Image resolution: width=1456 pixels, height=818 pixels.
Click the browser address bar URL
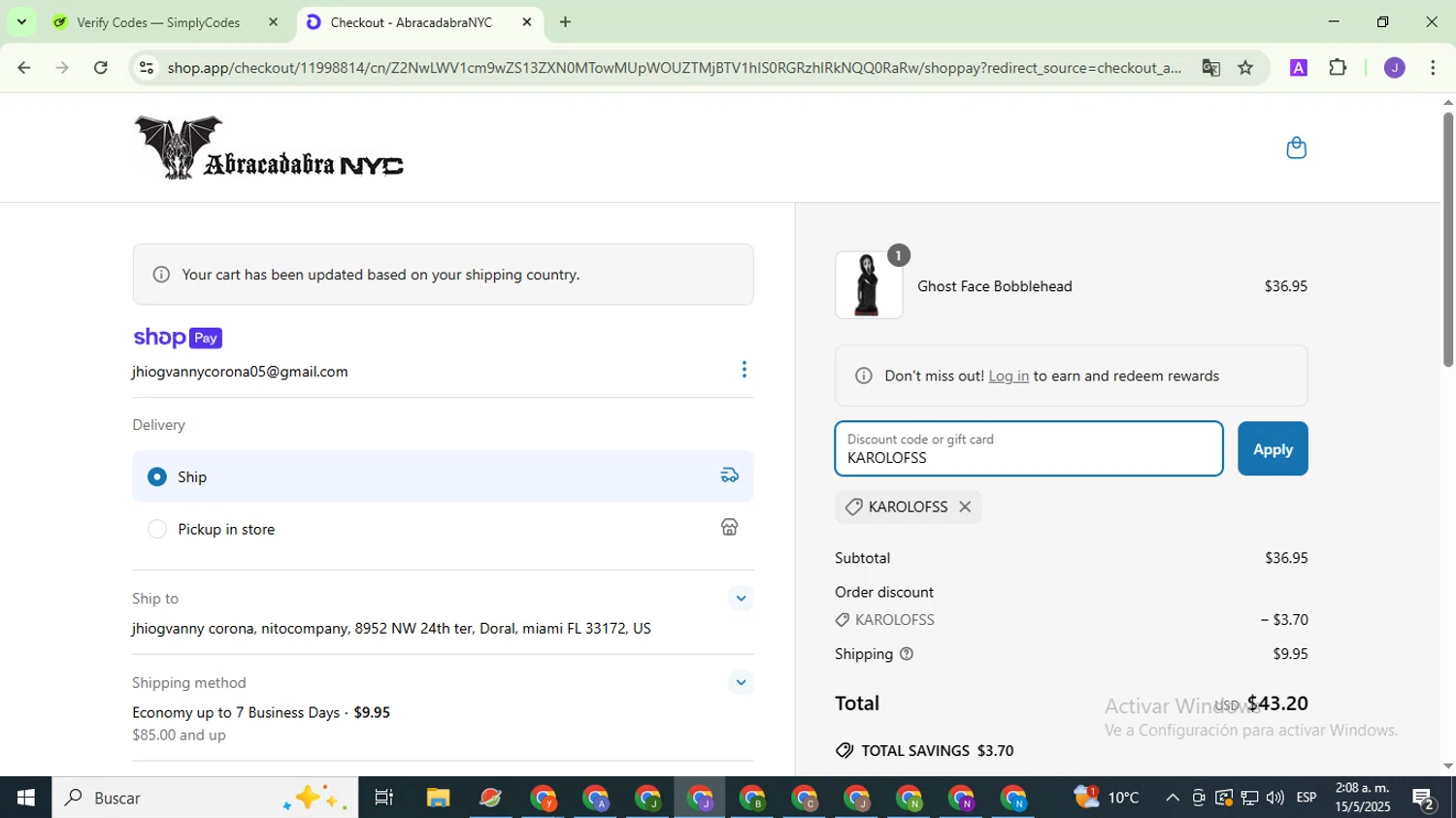click(674, 68)
